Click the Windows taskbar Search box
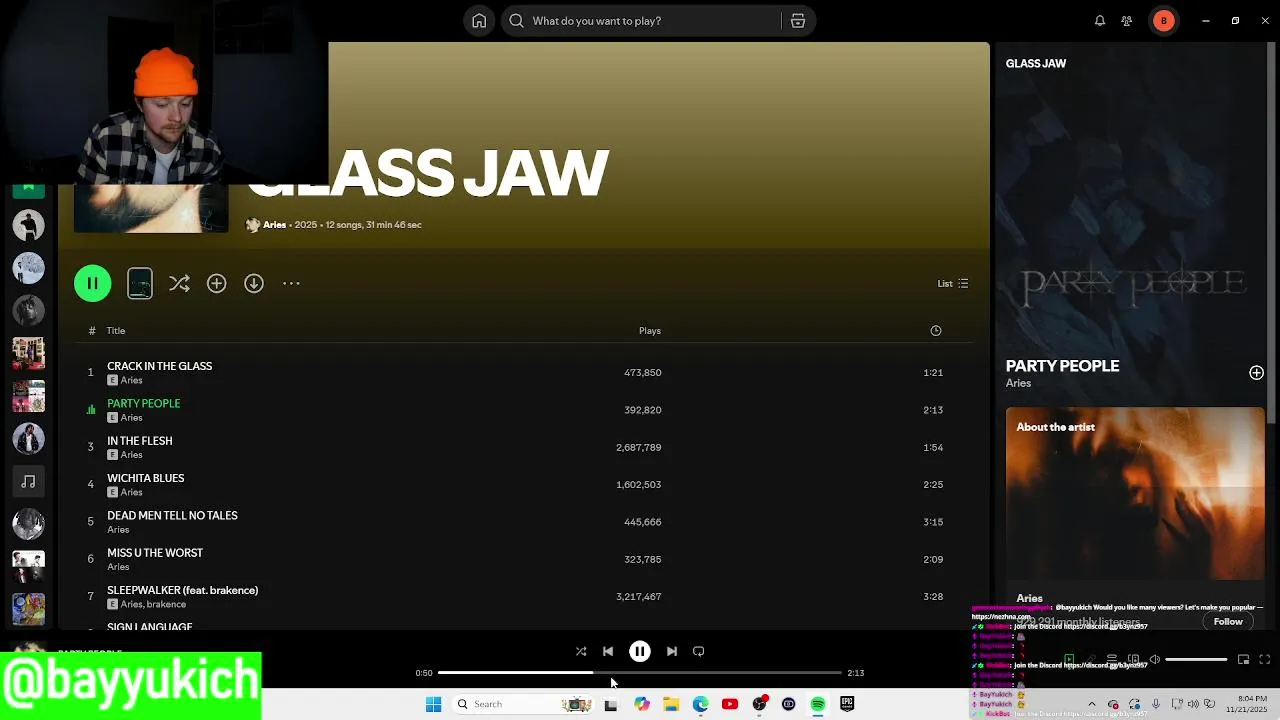 pos(525,704)
